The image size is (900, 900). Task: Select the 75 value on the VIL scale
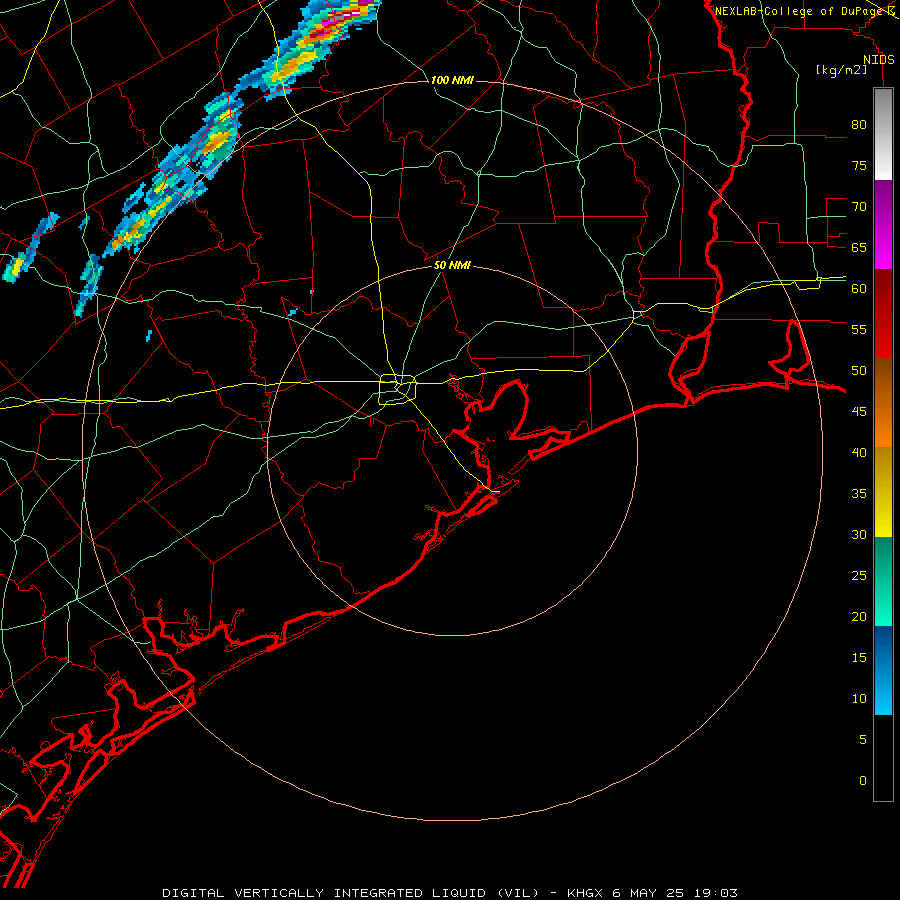tap(859, 165)
